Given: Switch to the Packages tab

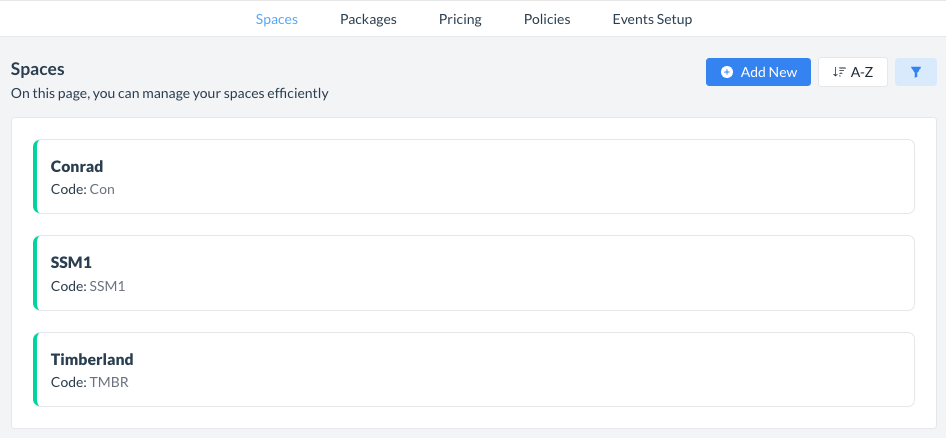Looking at the screenshot, I should [x=368, y=19].
